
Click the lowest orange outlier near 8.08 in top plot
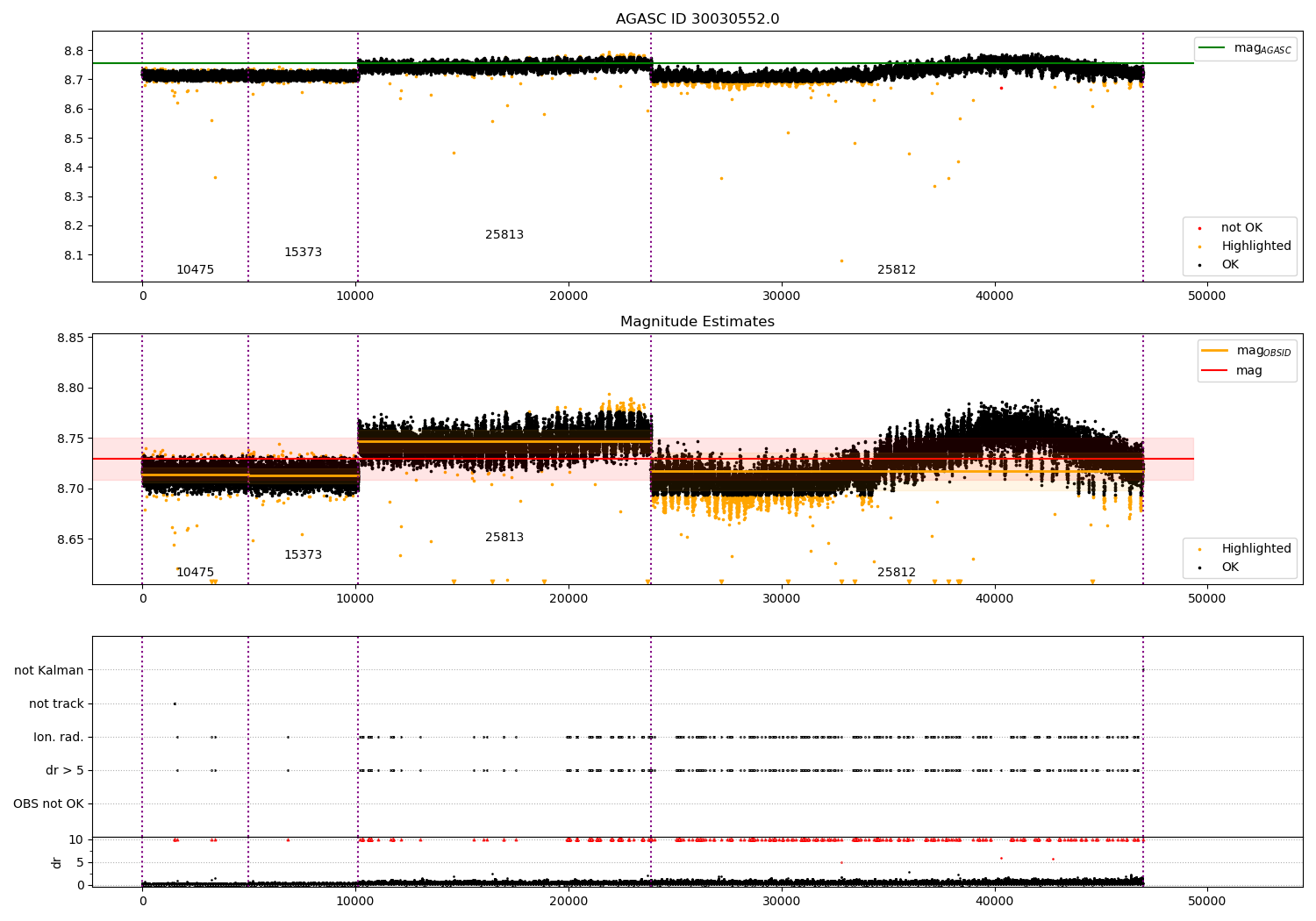pyautogui.click(x=841, y=261)
